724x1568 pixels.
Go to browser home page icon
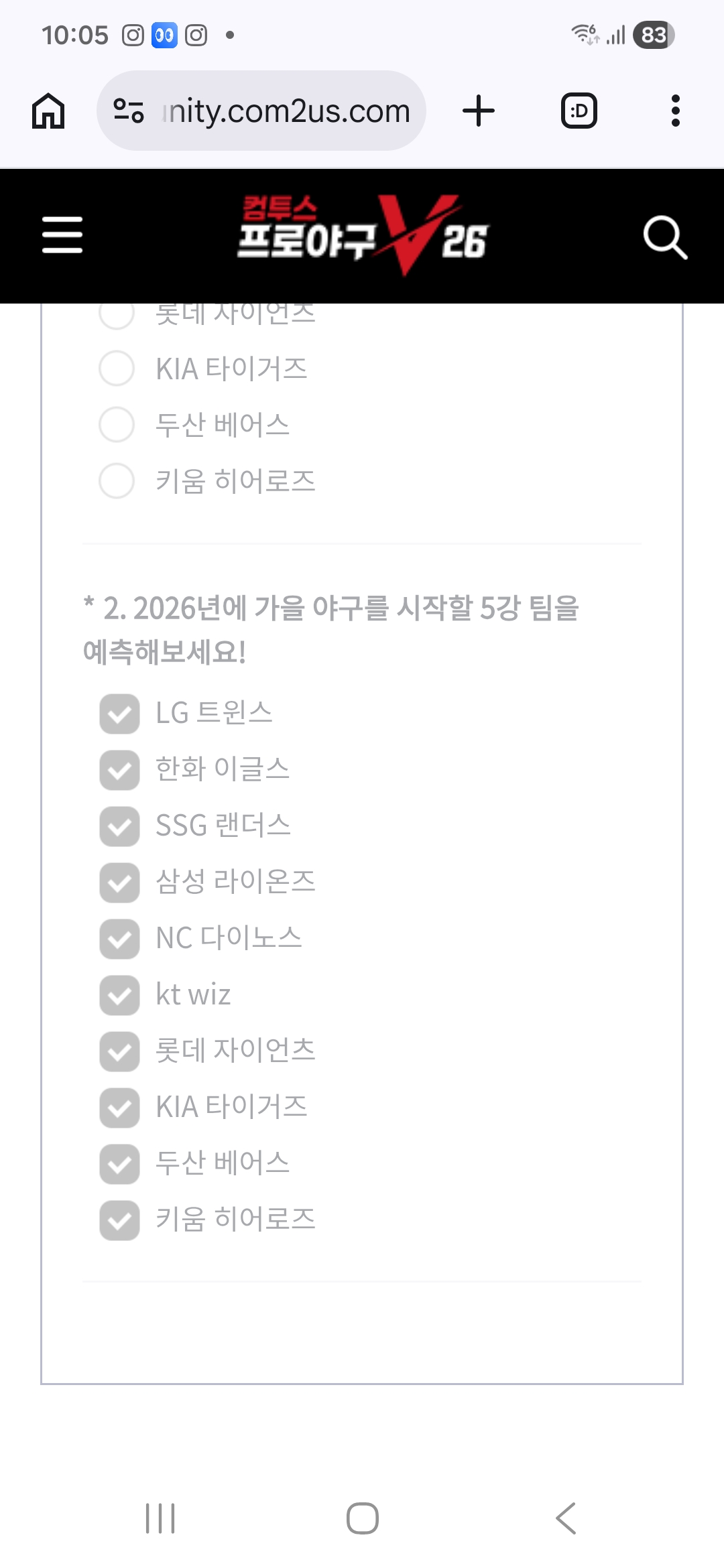pyautogui.click(x=48, y=111)
